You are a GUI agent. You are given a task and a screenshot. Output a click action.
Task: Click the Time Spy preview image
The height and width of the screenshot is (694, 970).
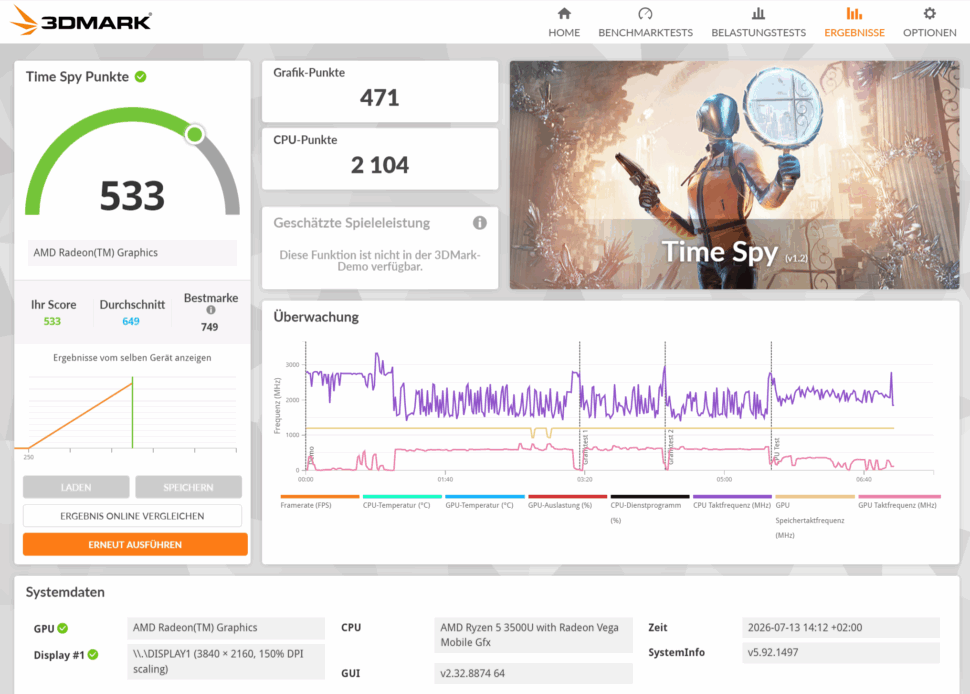pos(734,175)
